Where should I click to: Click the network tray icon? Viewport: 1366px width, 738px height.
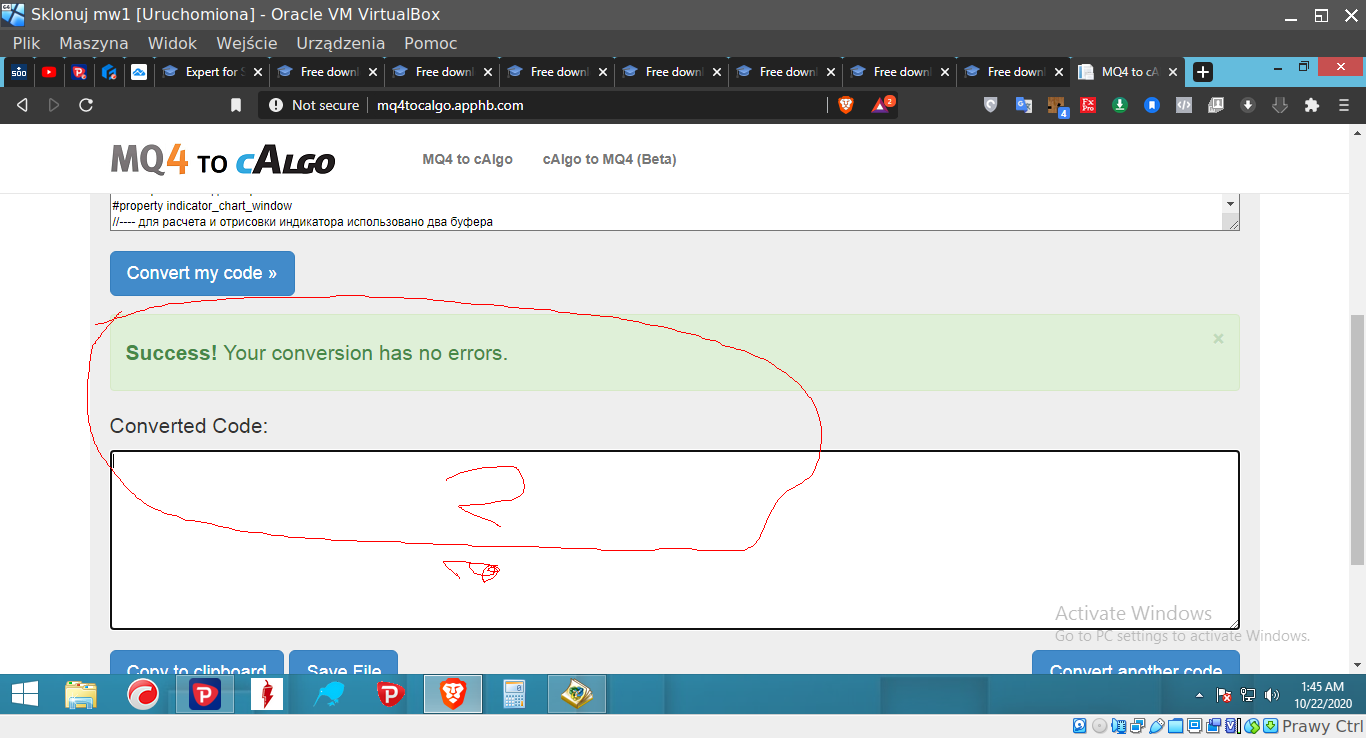tap(1248, 695)
